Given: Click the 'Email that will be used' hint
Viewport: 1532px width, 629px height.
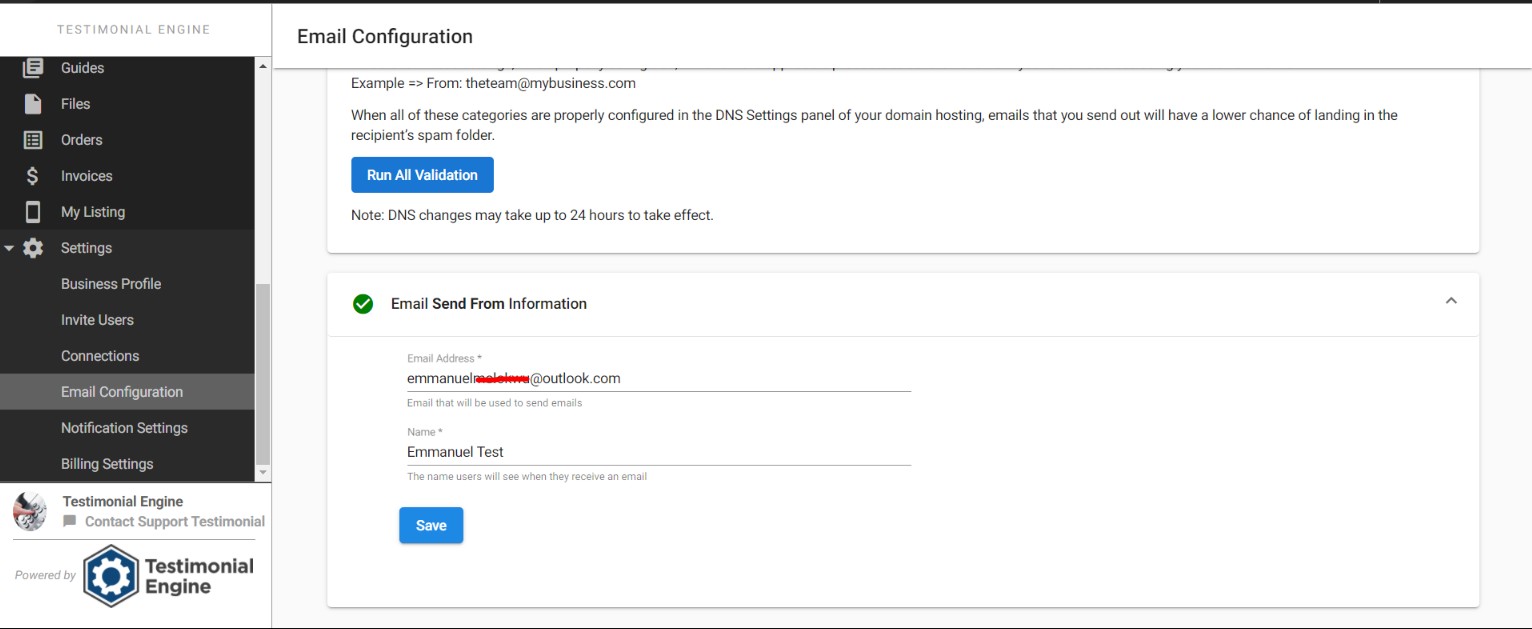Looking at the screenshot, I should pyautogui.click(x=494, y=403).
